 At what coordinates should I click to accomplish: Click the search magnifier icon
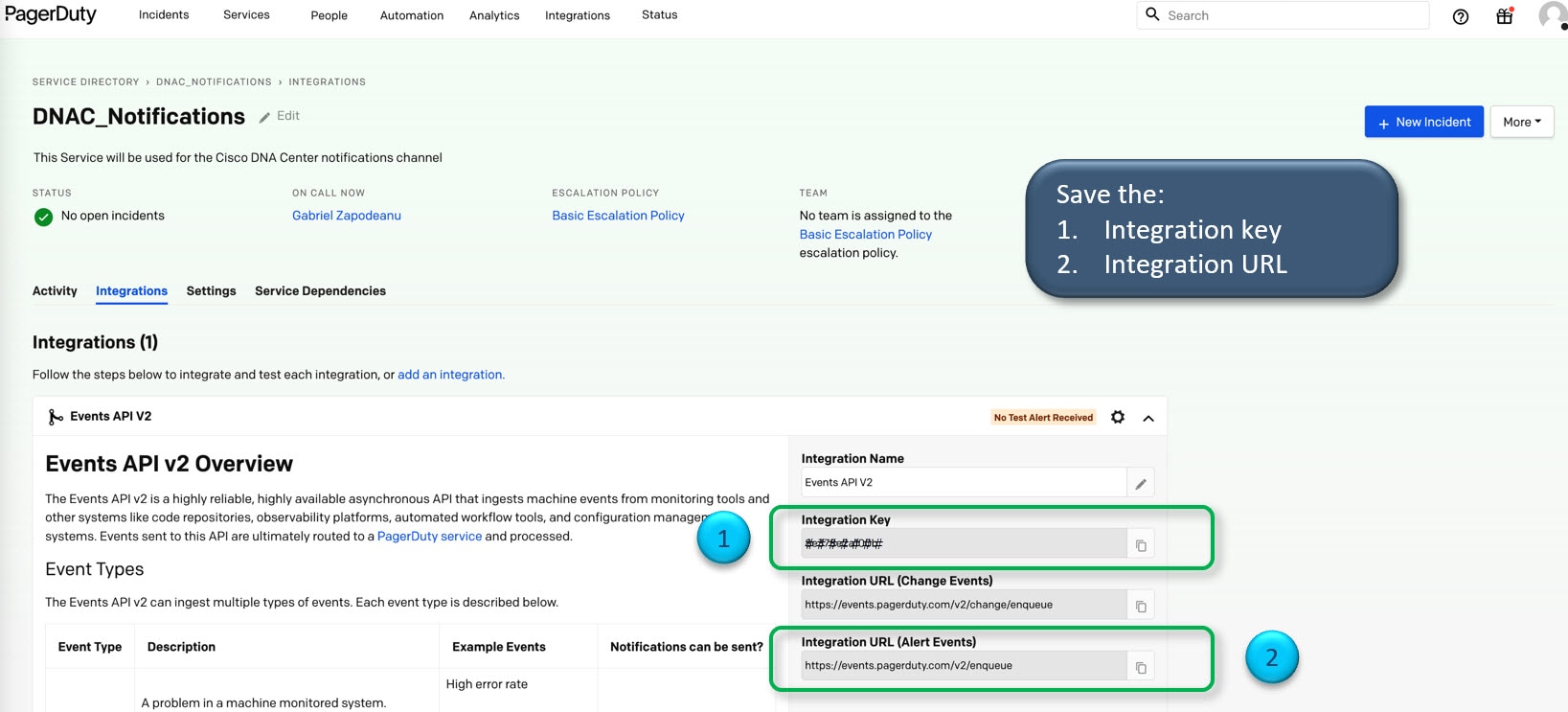(1152, 14)
